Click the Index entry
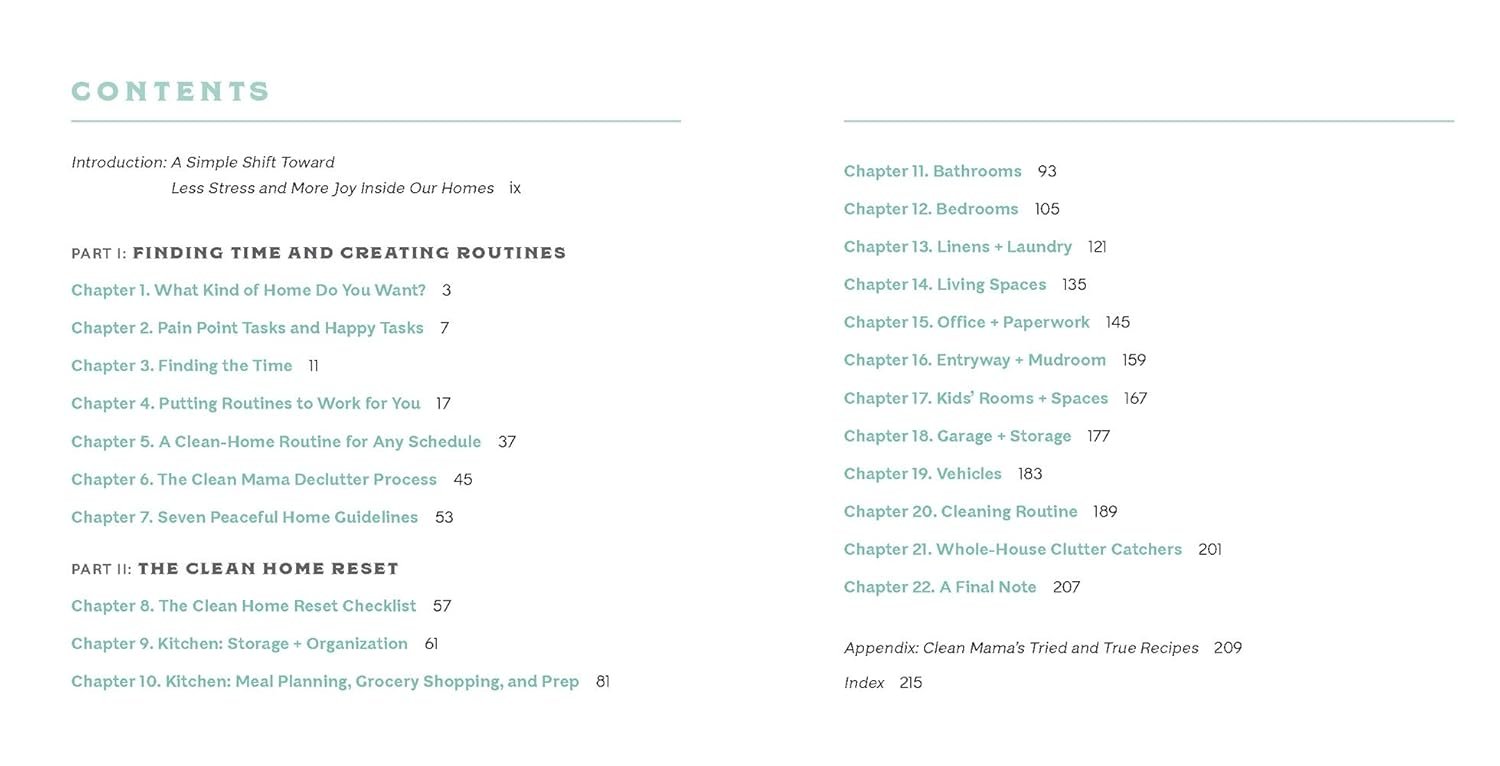Screen dimensions: 1500x766 click(864, 682)
